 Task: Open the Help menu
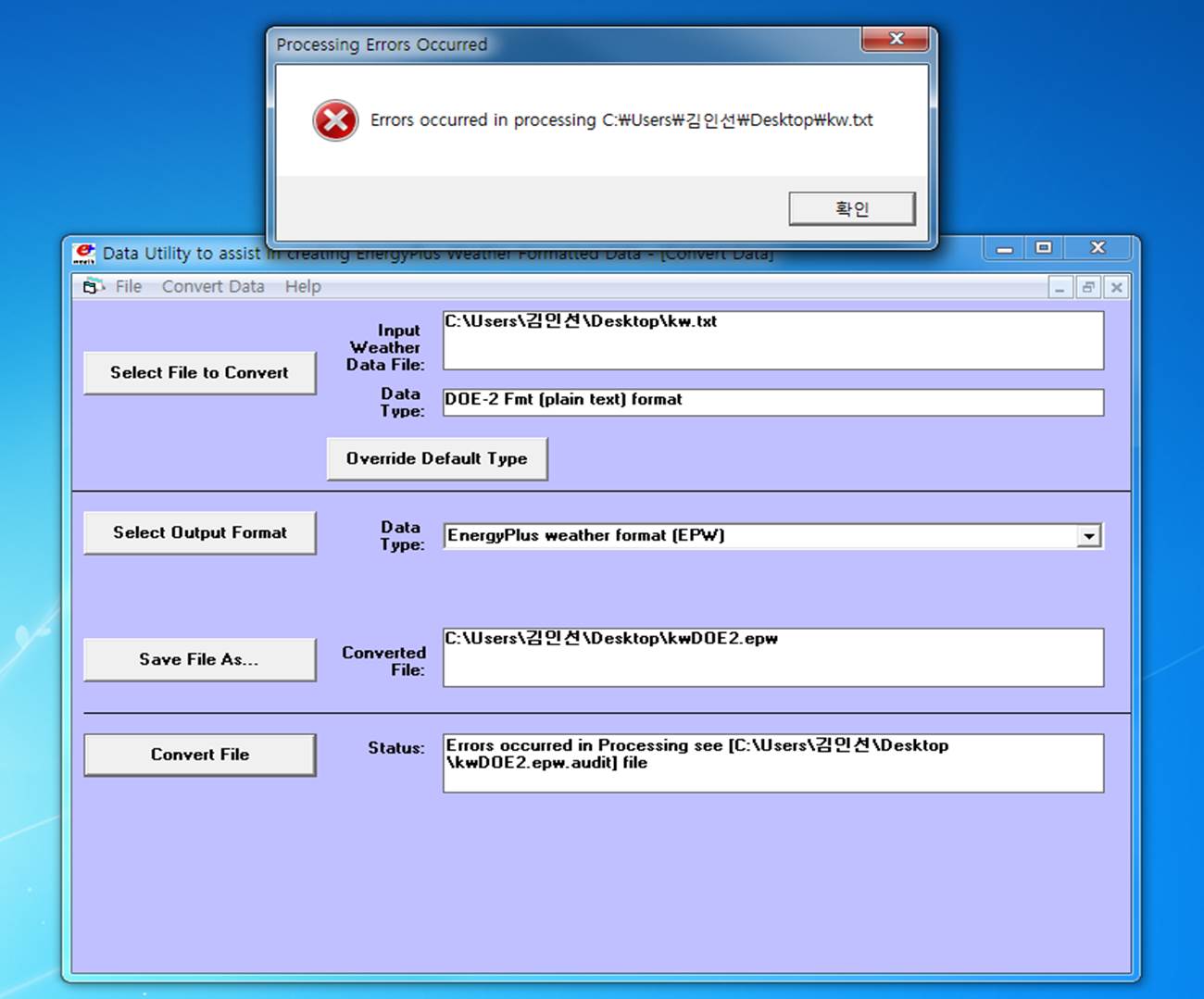[303, 287]
